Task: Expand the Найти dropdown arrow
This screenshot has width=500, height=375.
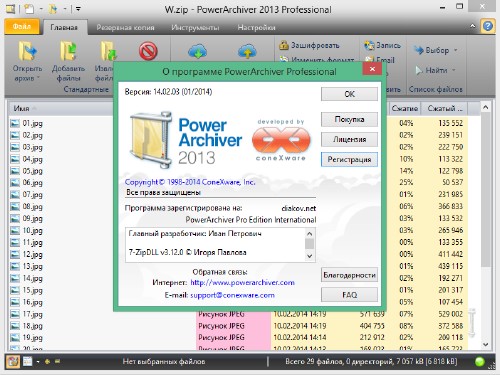Action: tap(453, 70)
